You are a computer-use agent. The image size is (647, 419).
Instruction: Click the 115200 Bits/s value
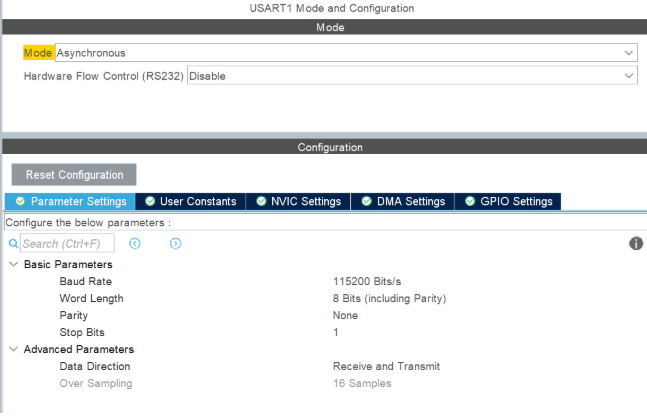click(367, 282)
